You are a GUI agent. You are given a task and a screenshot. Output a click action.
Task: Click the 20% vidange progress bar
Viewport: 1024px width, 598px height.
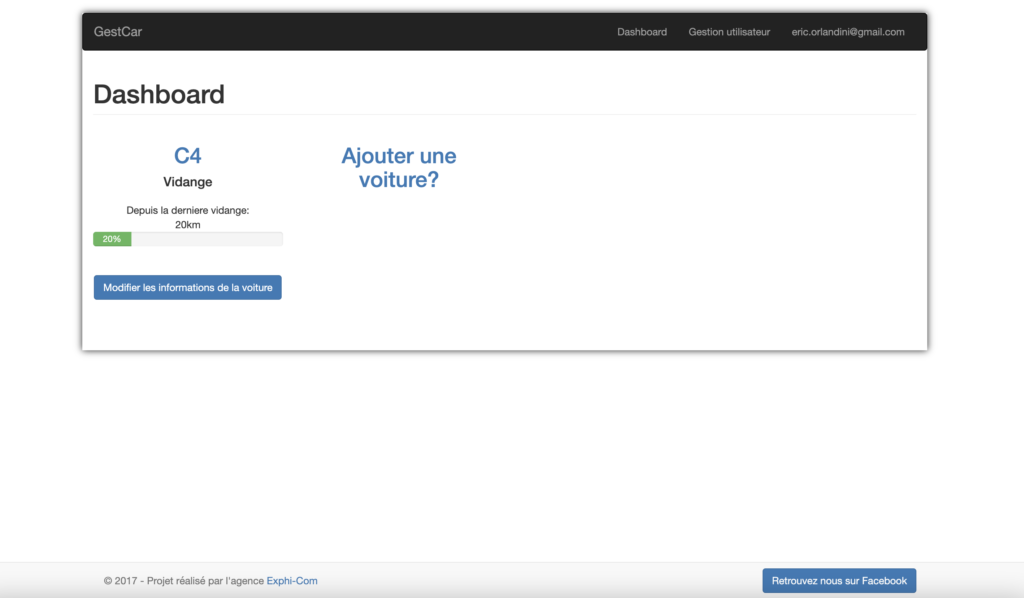(x=187, y=239)
